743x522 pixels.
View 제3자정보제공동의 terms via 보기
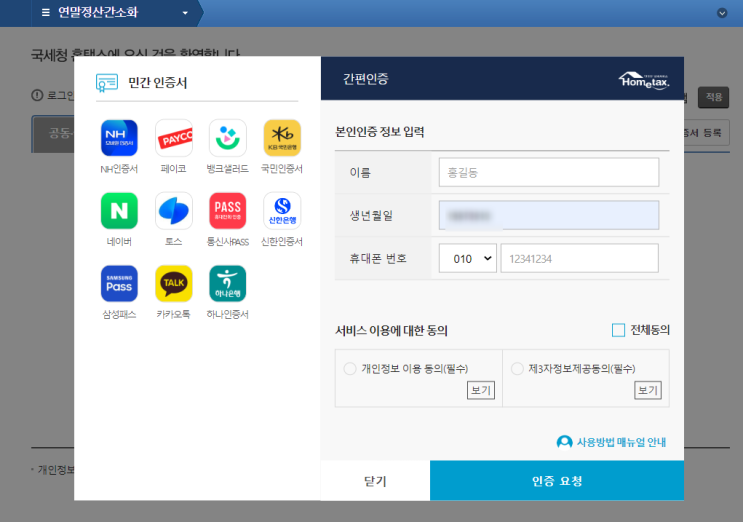coord(648,390)
